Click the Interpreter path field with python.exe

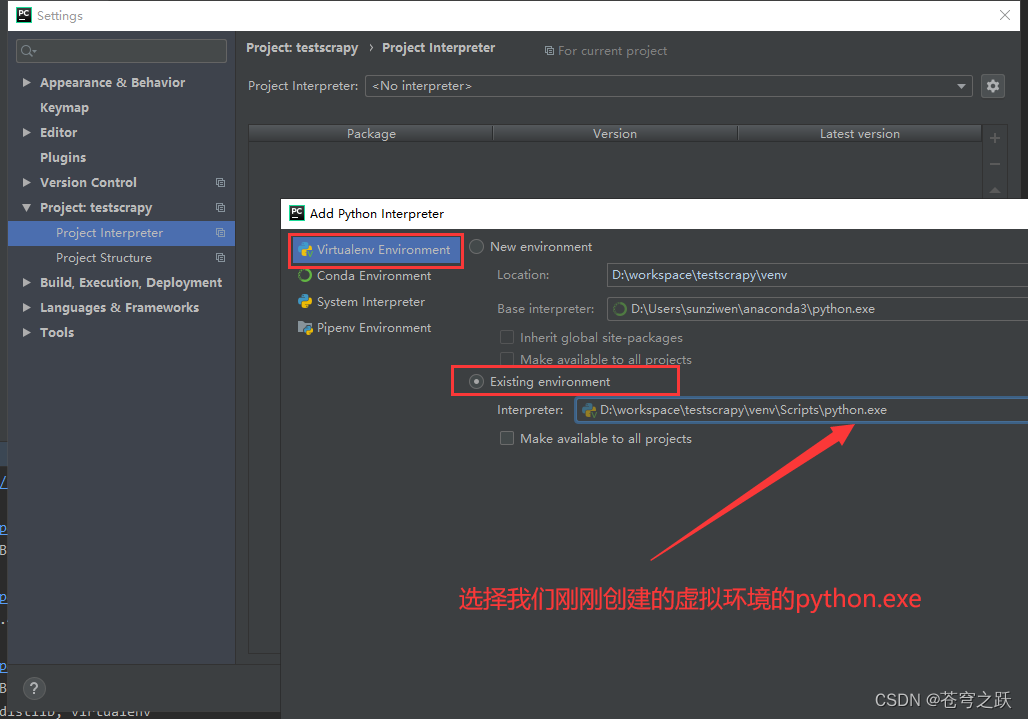coord(802,410)
